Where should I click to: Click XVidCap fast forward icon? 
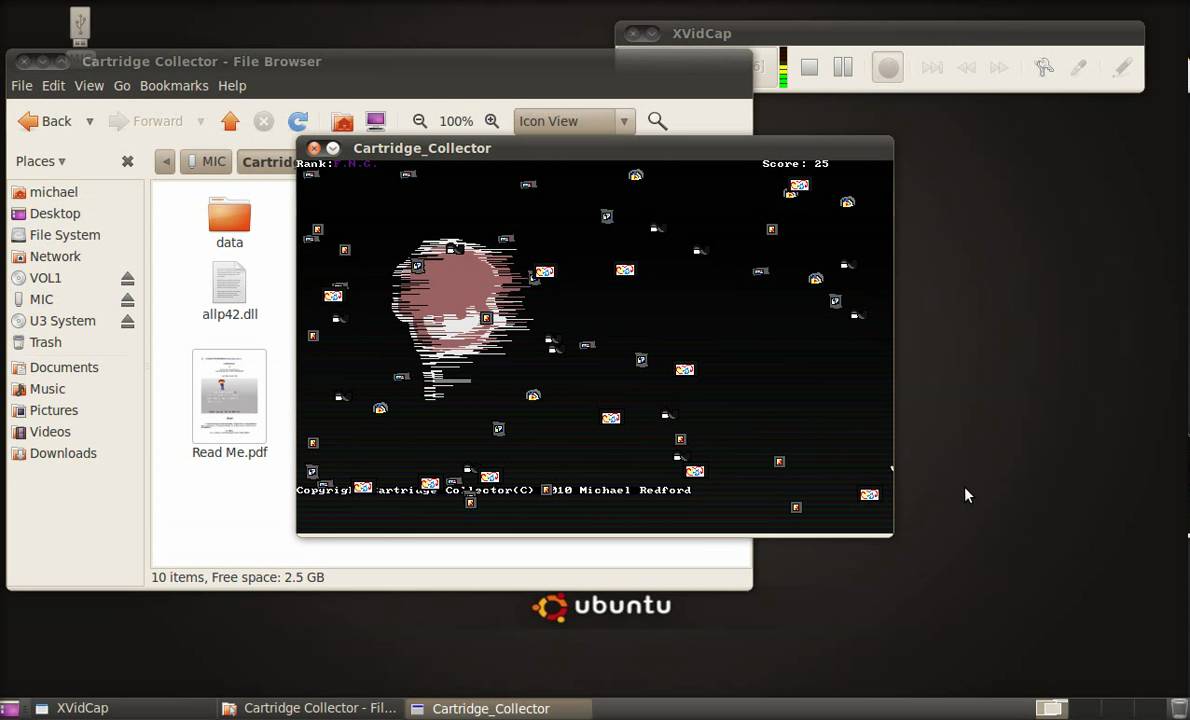1000,68
